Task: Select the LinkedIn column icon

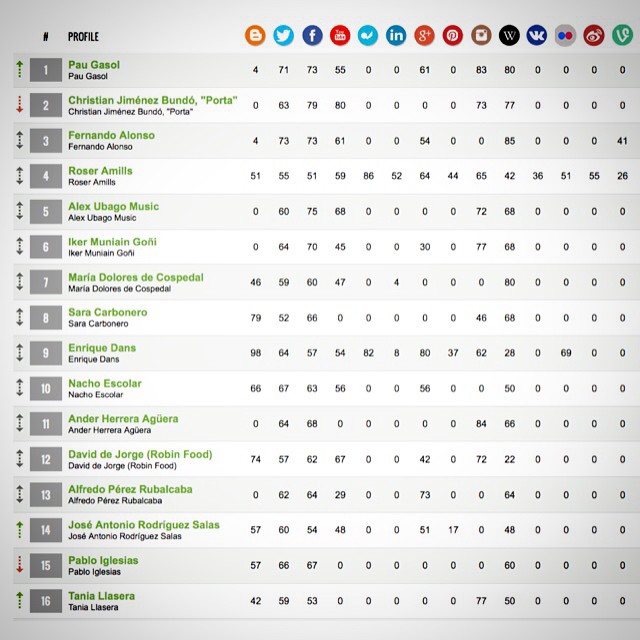Action: pyautogui.click(x=396, y=36)
